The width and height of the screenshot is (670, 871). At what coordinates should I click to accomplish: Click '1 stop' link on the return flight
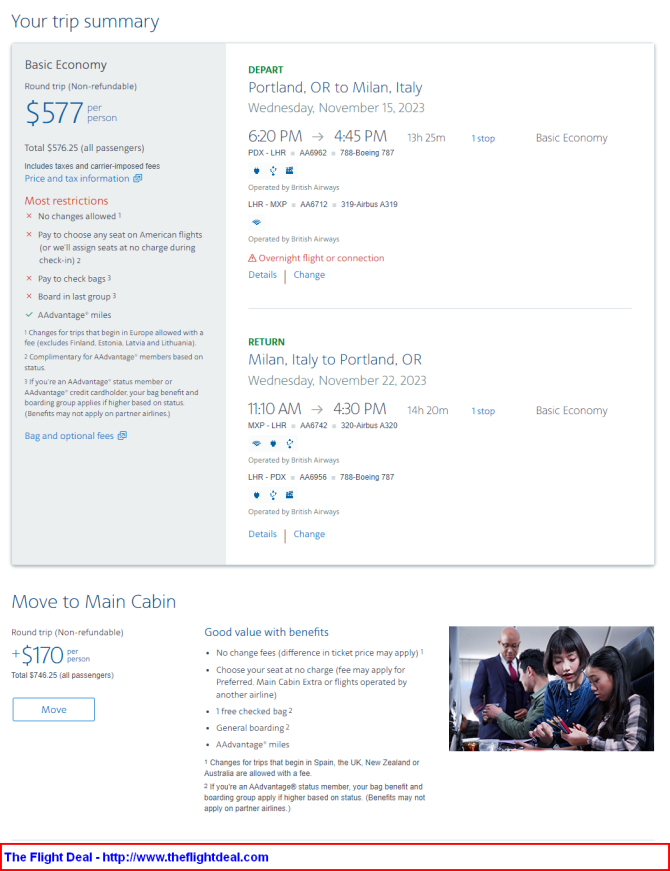click(x=483, y=411)
